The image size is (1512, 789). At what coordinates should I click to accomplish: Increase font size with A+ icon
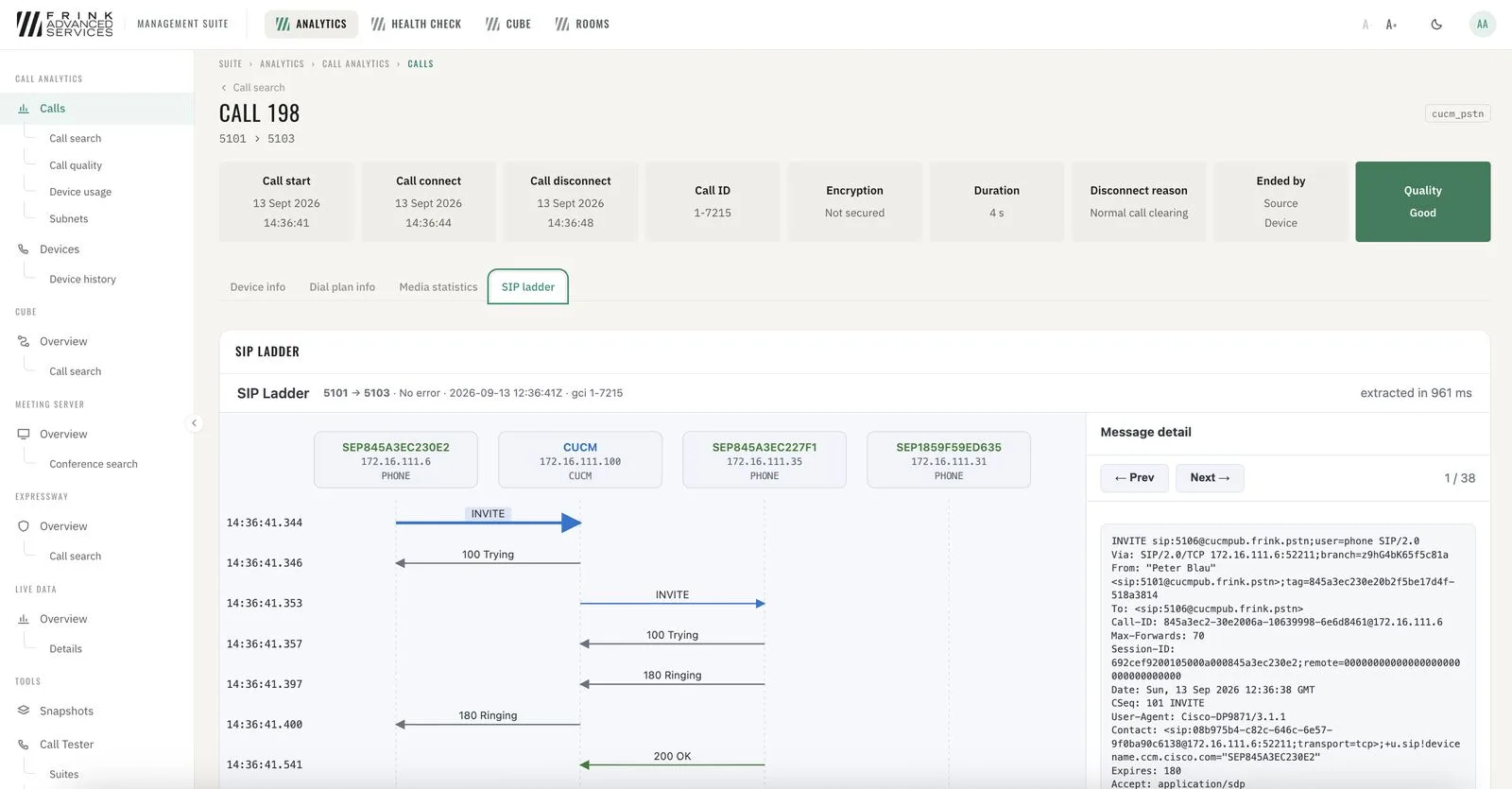tap(1391, 25)
